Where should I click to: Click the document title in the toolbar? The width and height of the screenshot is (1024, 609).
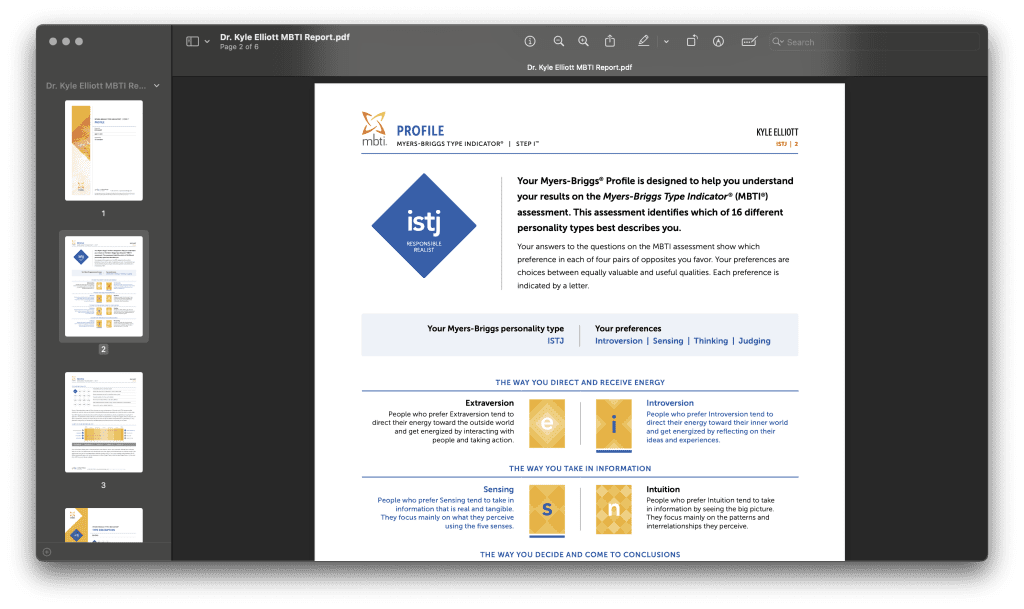pos(284,37)
